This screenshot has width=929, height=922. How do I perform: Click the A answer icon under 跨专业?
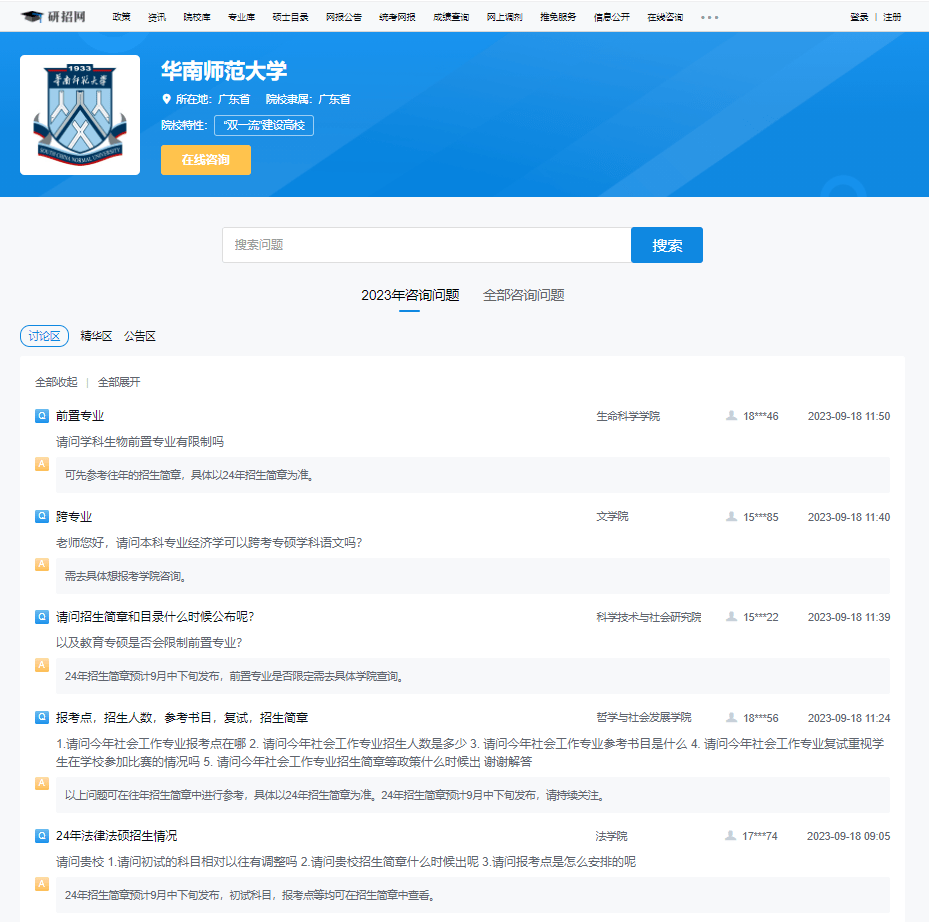coord(40,565)
